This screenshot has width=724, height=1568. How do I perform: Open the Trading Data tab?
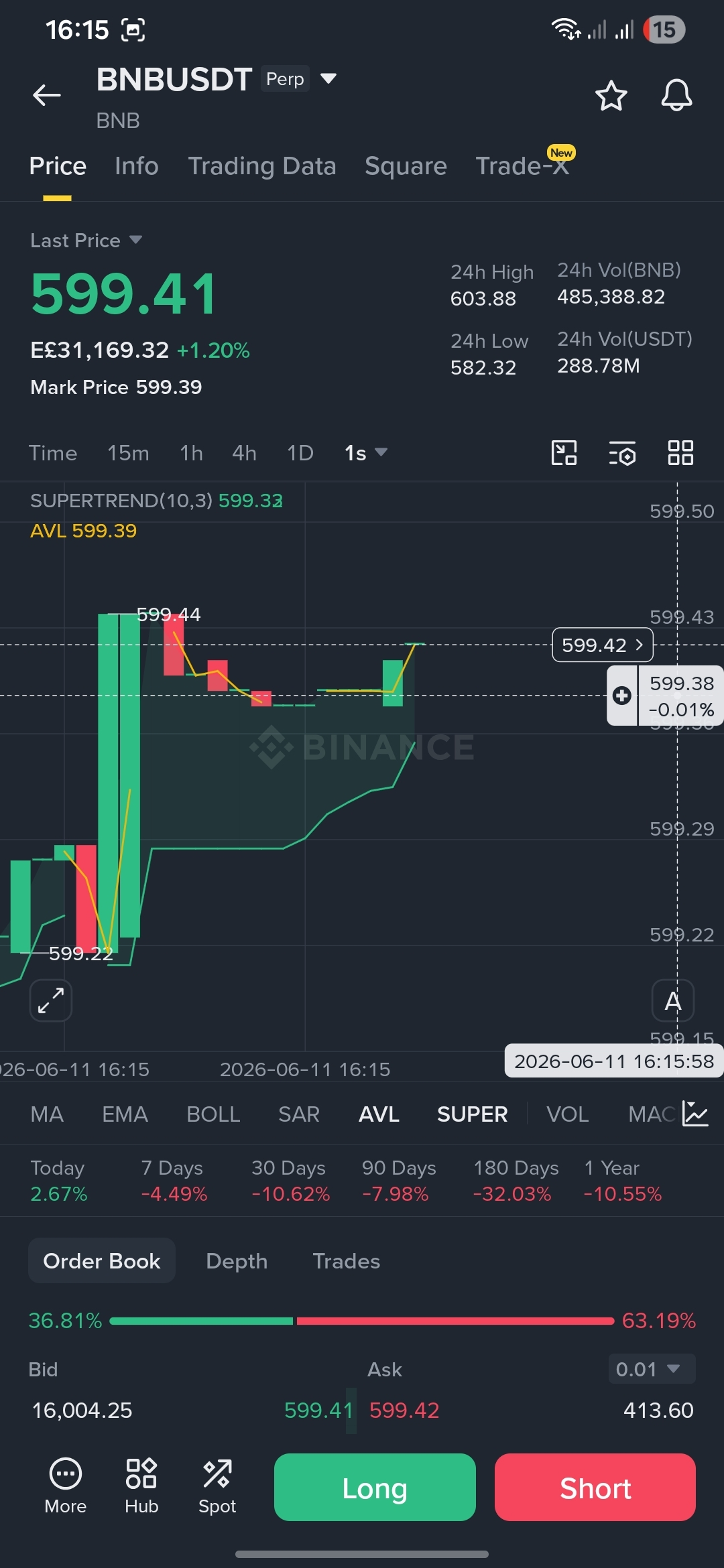point(262,166)
